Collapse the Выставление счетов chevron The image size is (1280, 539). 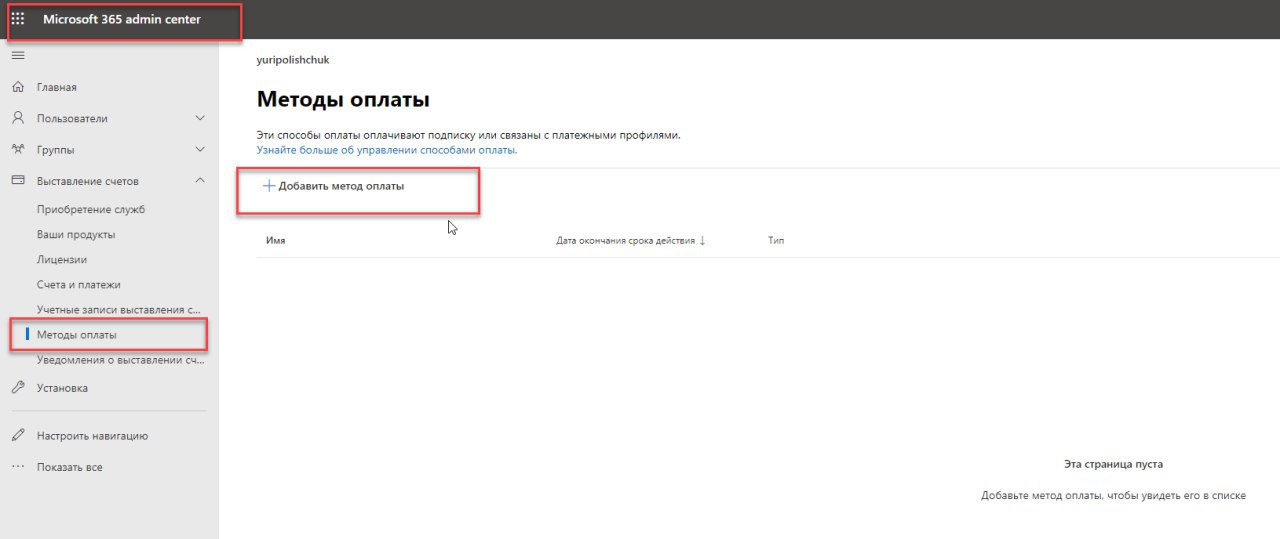[x=200, y=181]
